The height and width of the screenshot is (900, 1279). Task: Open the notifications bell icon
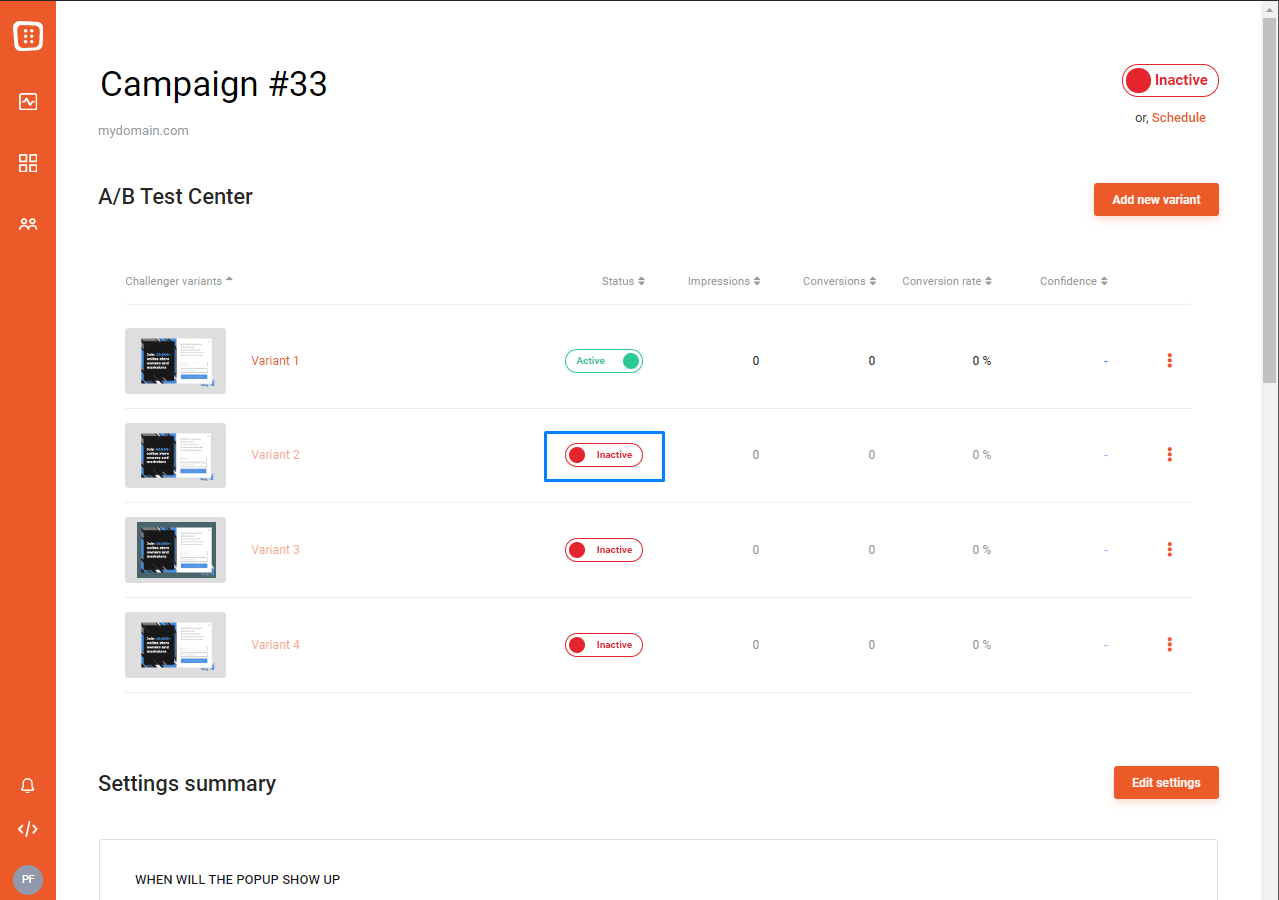tap(28, 786)
